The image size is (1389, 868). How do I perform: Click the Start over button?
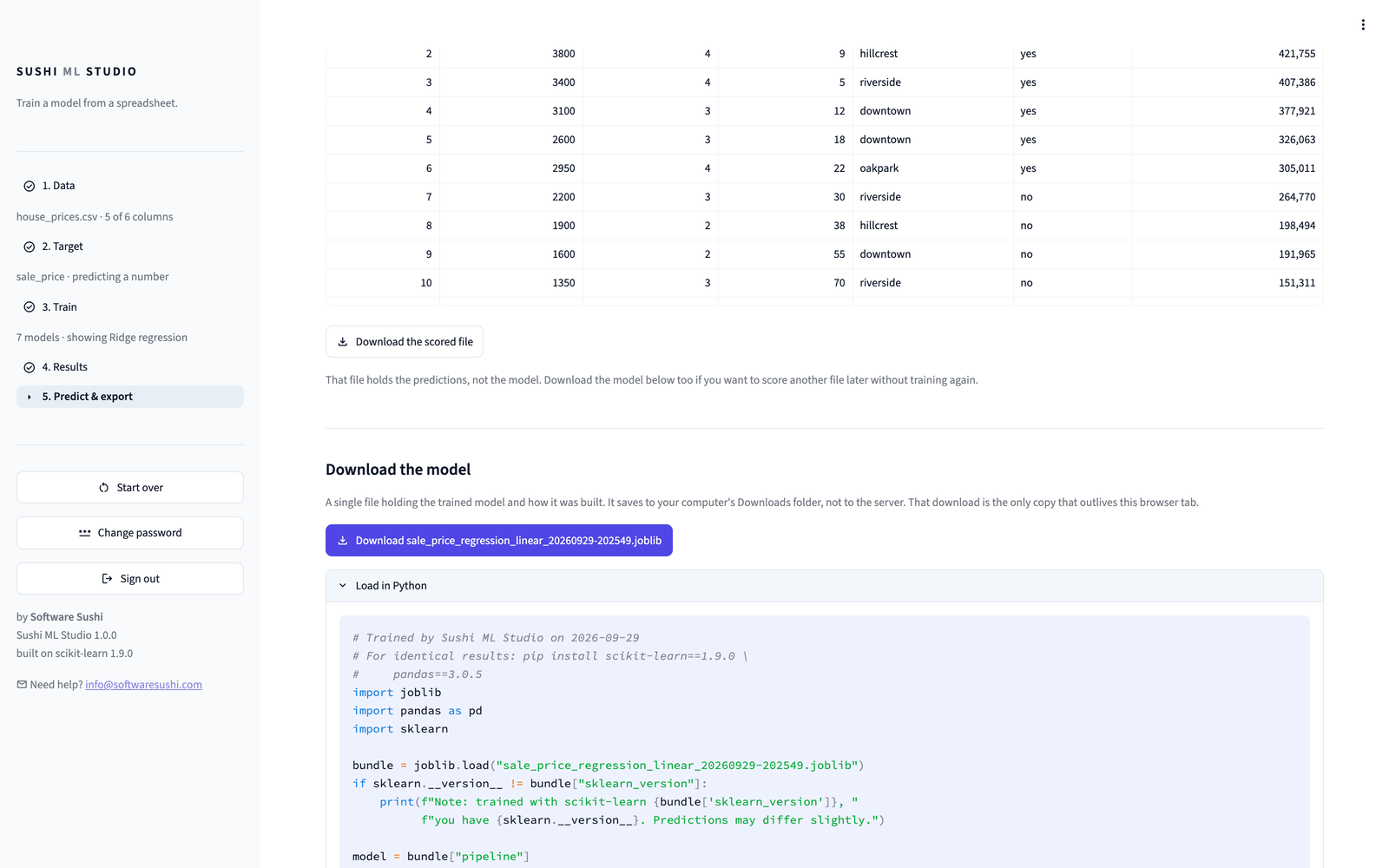130,488
